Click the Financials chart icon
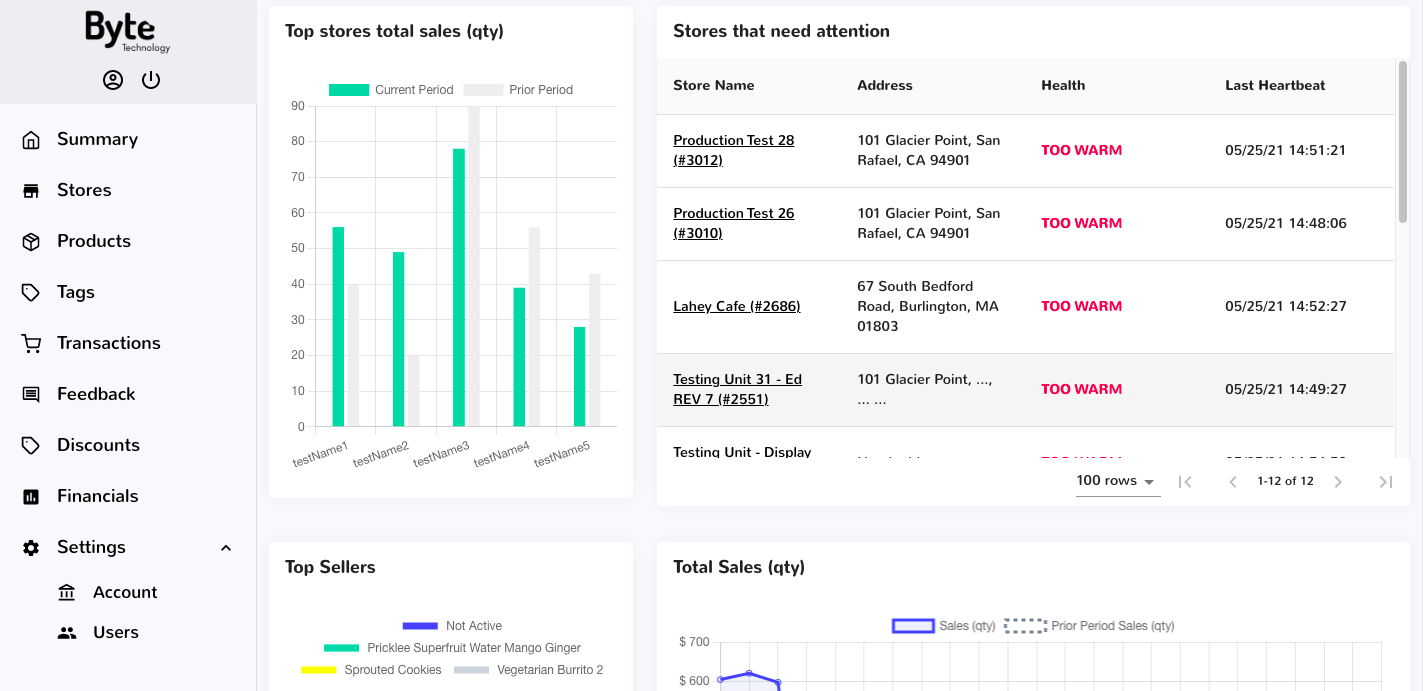Viewport: 1423px width, 691px height. tap(31, 497)
